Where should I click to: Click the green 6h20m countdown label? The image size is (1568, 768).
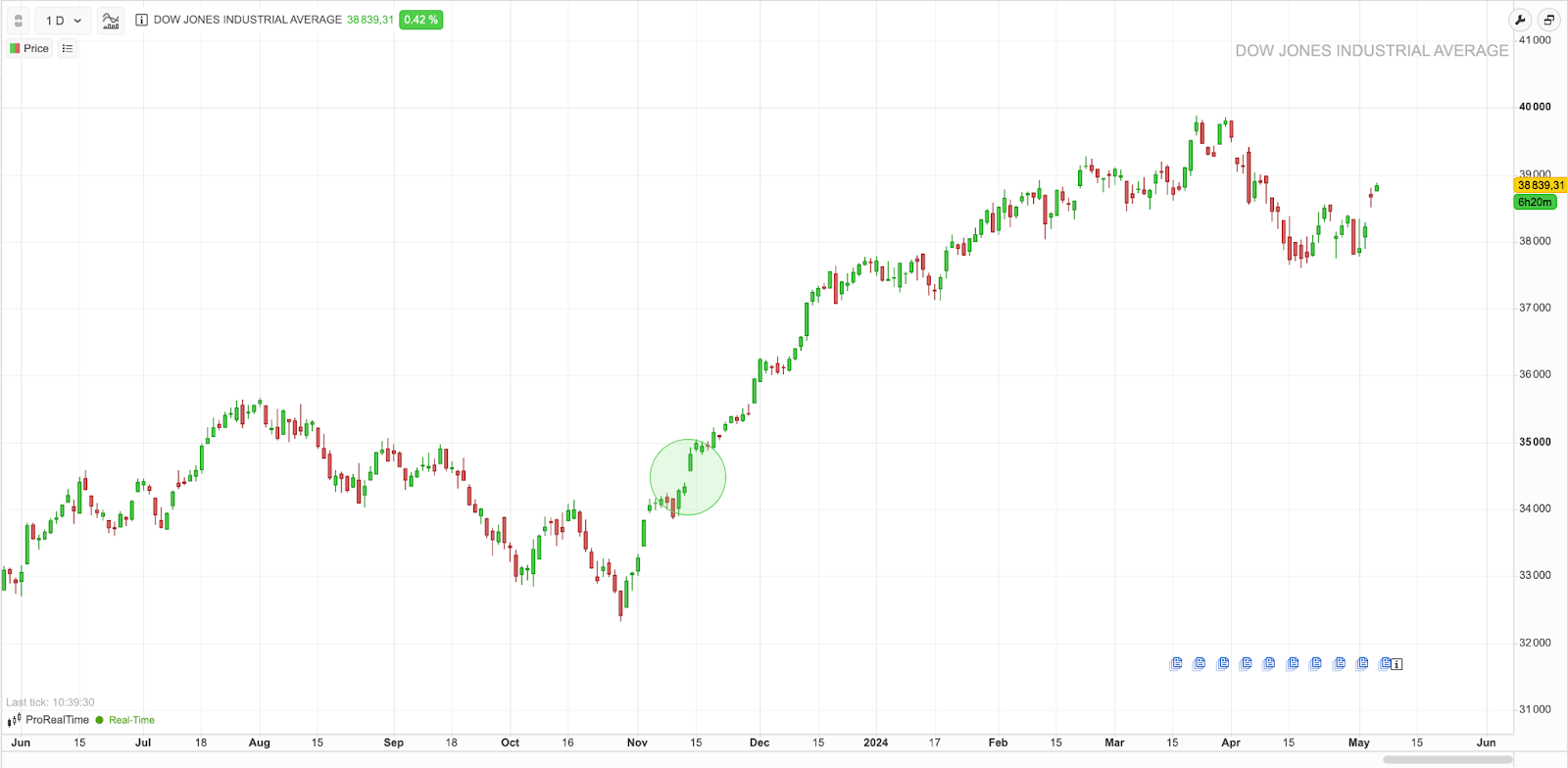coord(1535,202)
